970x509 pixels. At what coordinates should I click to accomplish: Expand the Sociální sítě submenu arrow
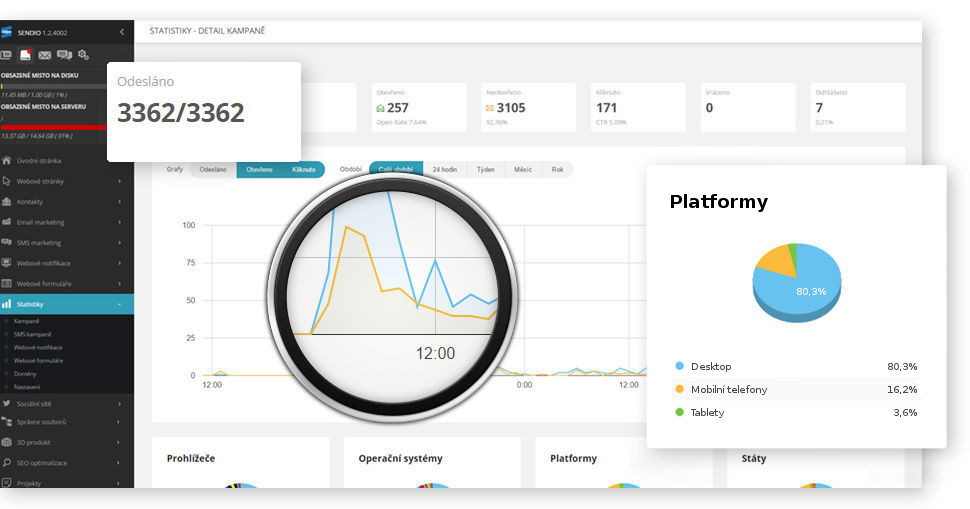coord(119,403)
